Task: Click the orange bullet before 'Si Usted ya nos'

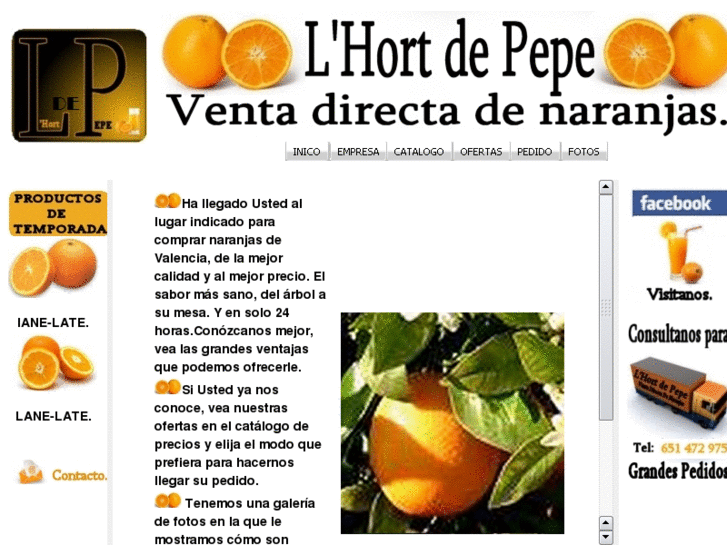Action: click(x=167, y=387)
